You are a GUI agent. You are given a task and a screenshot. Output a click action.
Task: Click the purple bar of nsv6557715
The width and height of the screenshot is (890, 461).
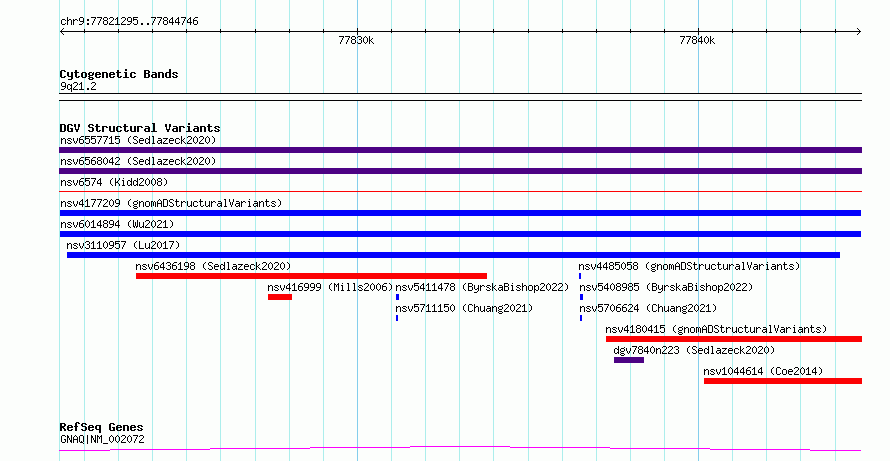point(460,150)
